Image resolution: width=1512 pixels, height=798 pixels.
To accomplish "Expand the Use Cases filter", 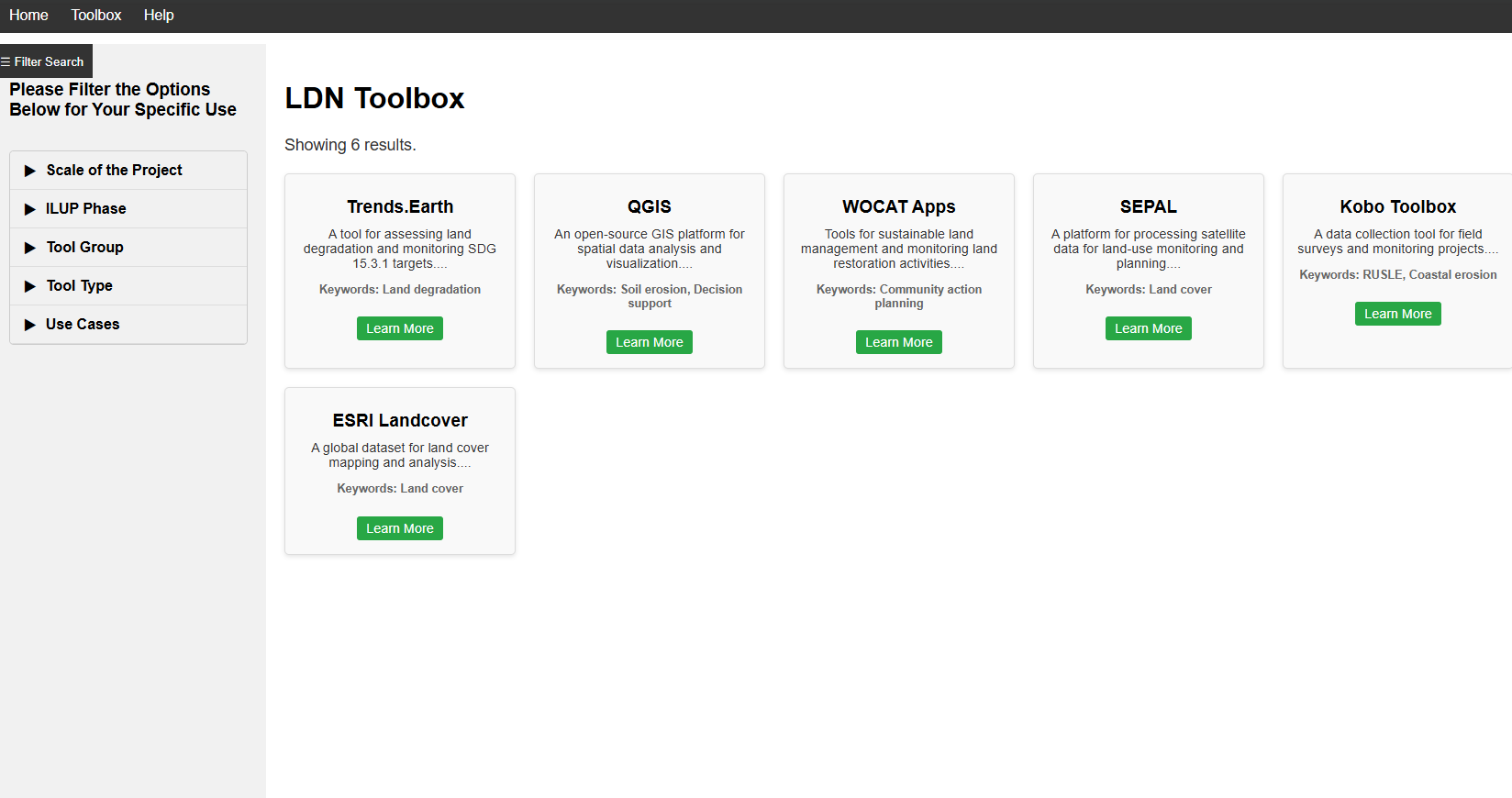I will tap(128, 325).
